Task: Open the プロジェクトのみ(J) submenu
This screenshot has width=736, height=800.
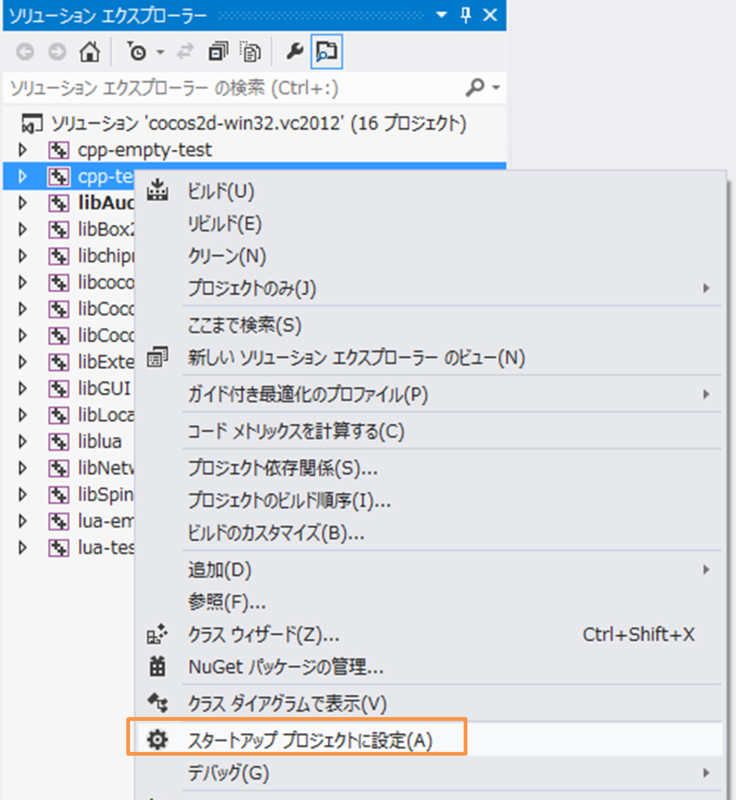Action: (x=429, y=289)
